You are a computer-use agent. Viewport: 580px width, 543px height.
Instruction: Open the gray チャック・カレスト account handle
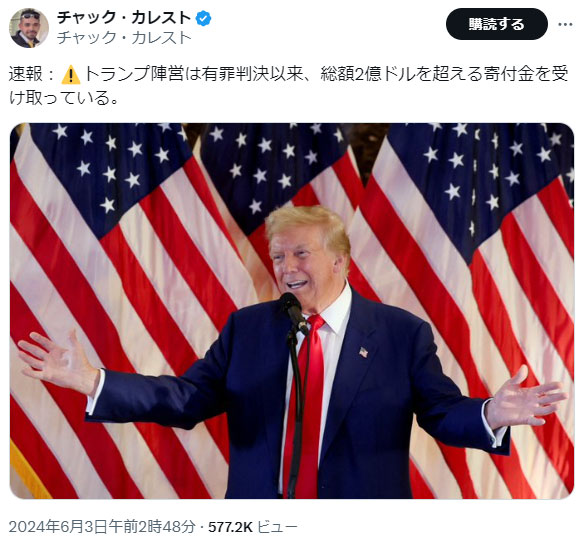[124, 38]
